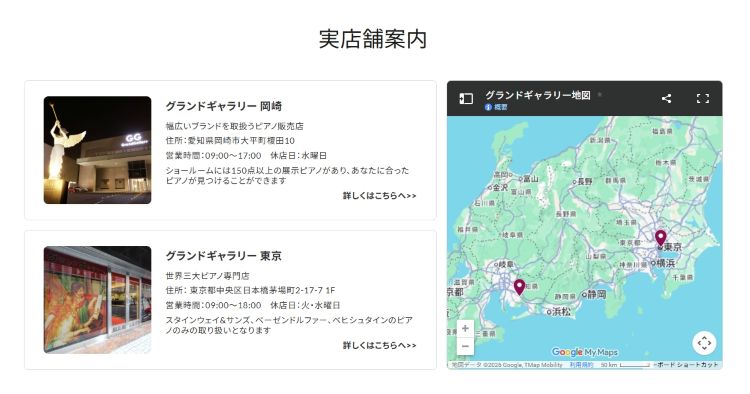This screenshot has width=750, height=394.
Task: Open the グランドギャラリー 岡崎 store photo
Action: [x=98, y=150]
